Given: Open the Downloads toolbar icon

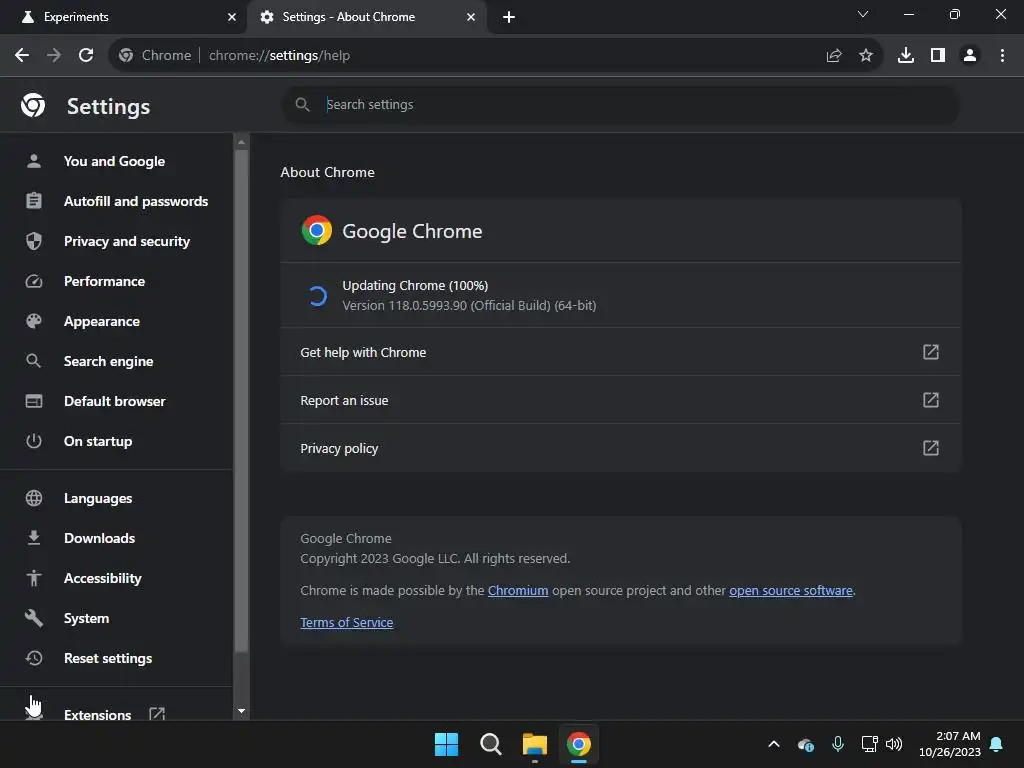Looking at the screenshot, I should coord(906,56).
